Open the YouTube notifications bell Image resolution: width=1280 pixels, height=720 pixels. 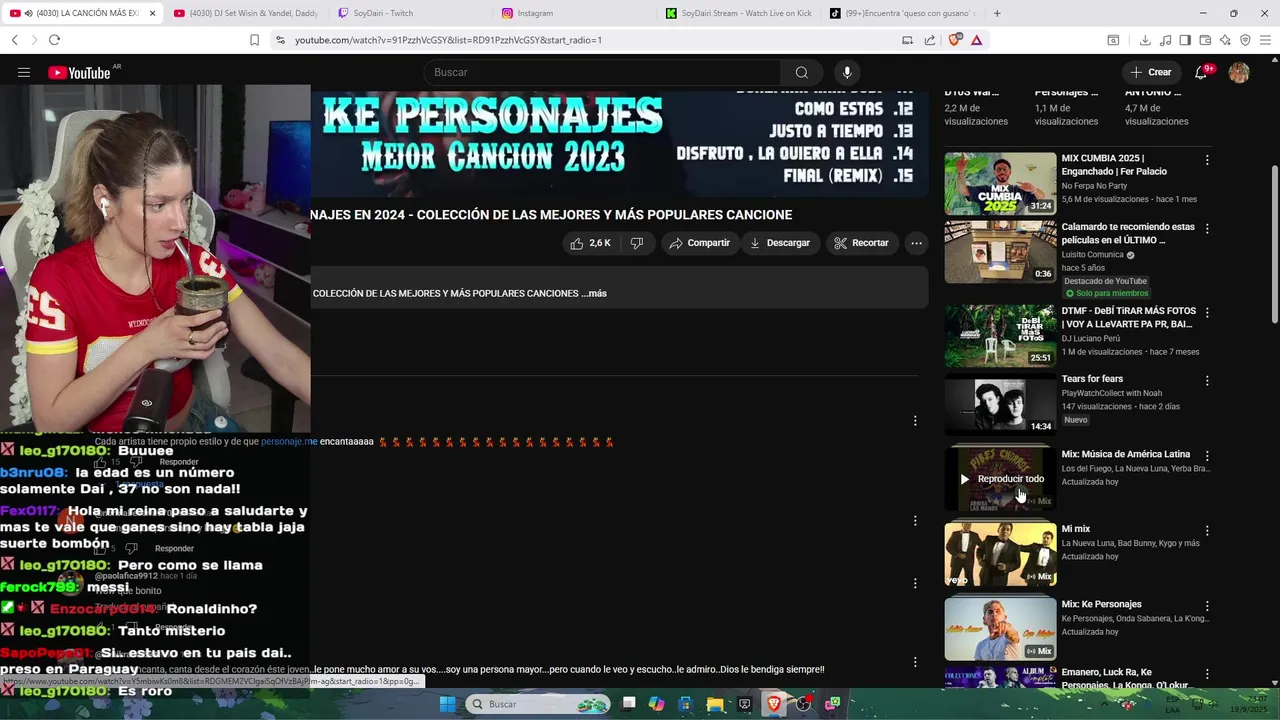tap(1201, 72)
